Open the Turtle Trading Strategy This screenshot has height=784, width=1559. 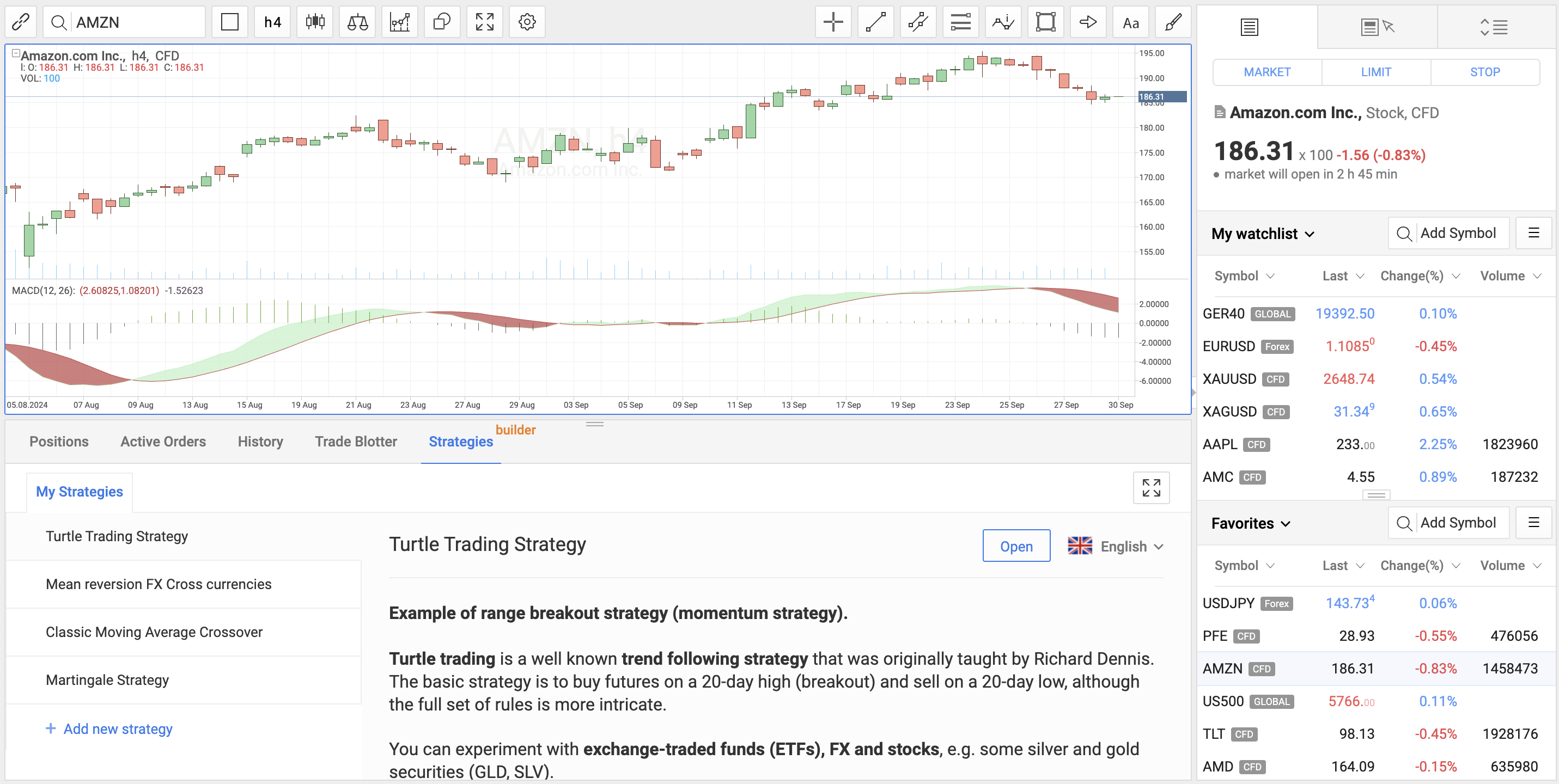coord(1016,545)
